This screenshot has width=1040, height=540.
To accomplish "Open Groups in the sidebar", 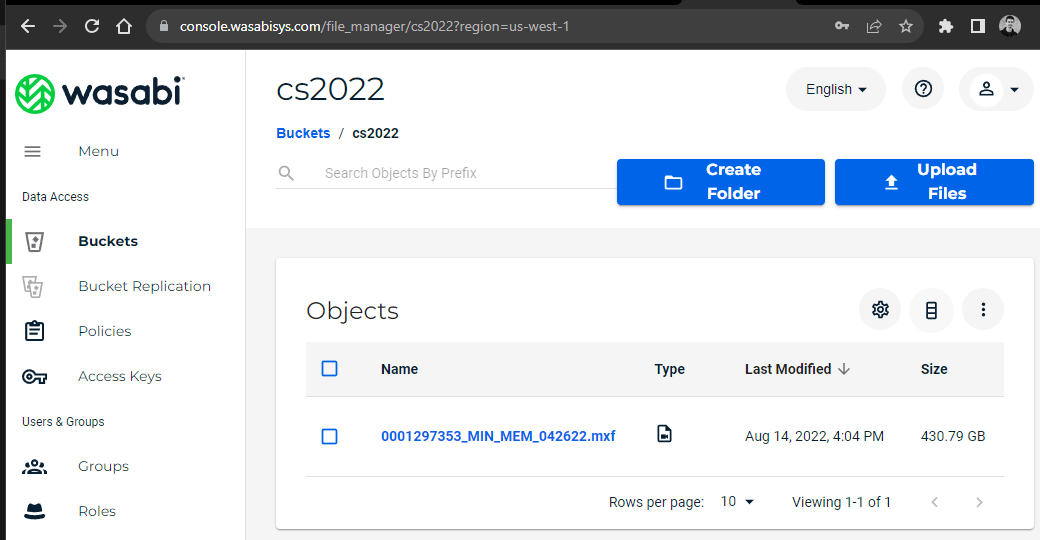I will (x=103, y=467).
